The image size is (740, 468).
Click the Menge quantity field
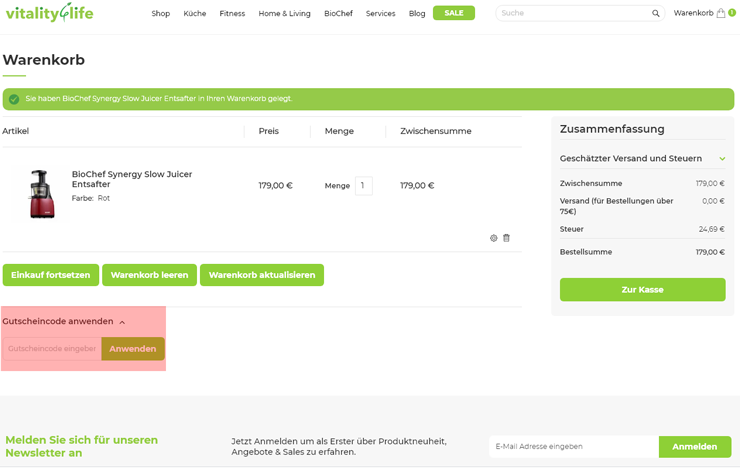tap(363, 186)
